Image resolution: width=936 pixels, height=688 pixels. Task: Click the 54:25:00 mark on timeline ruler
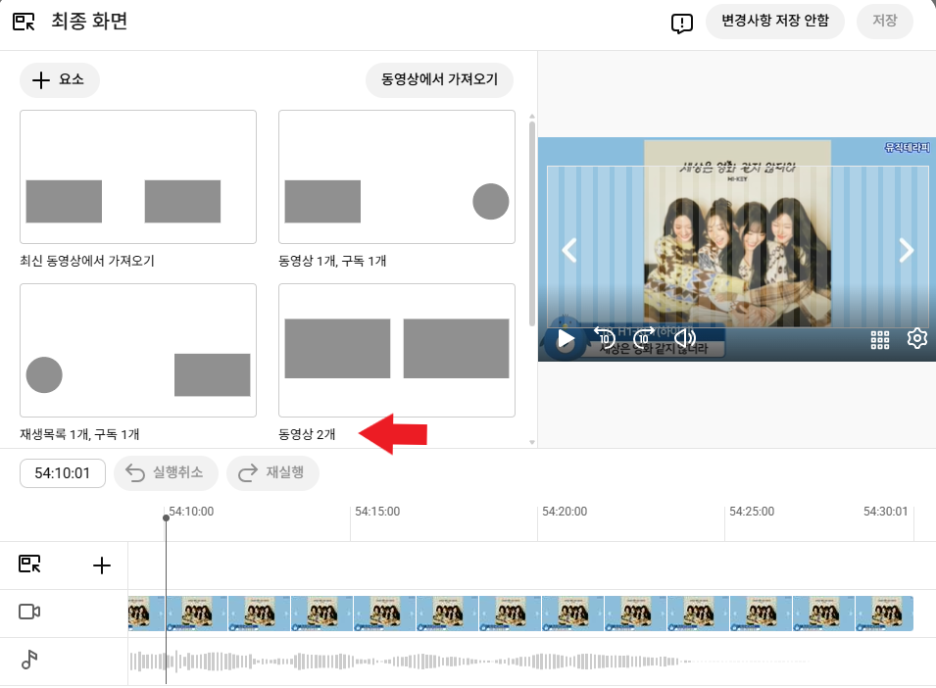click(x=752, y=511)
